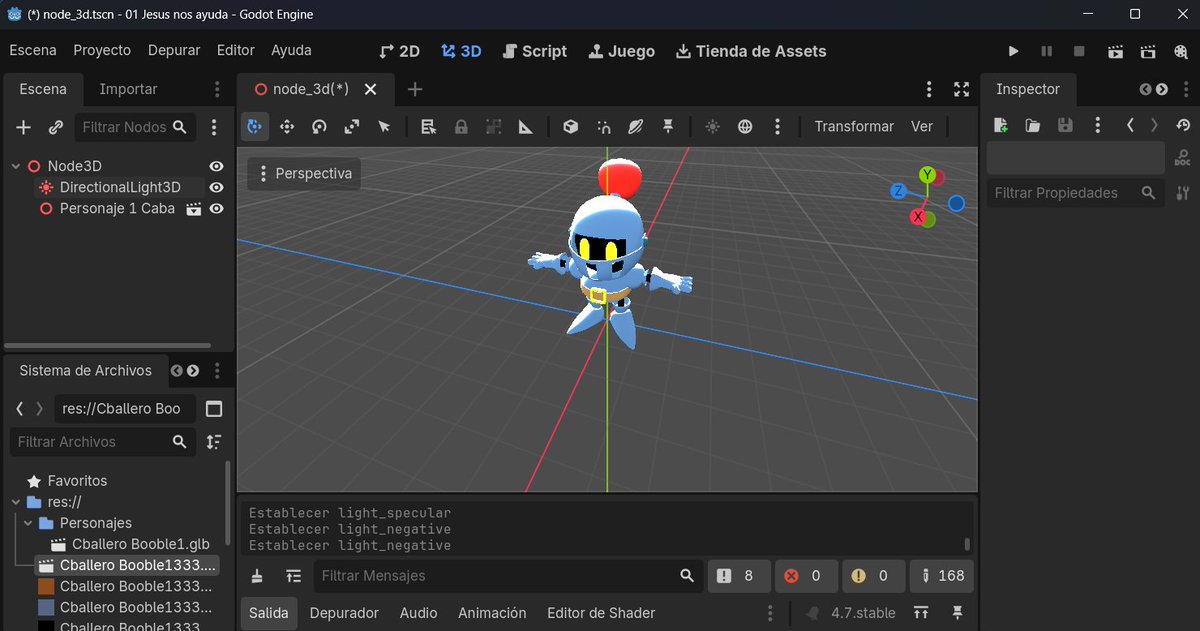Open the Perspectiva viewport menu

pyautogui.click(x=305, y=174)
